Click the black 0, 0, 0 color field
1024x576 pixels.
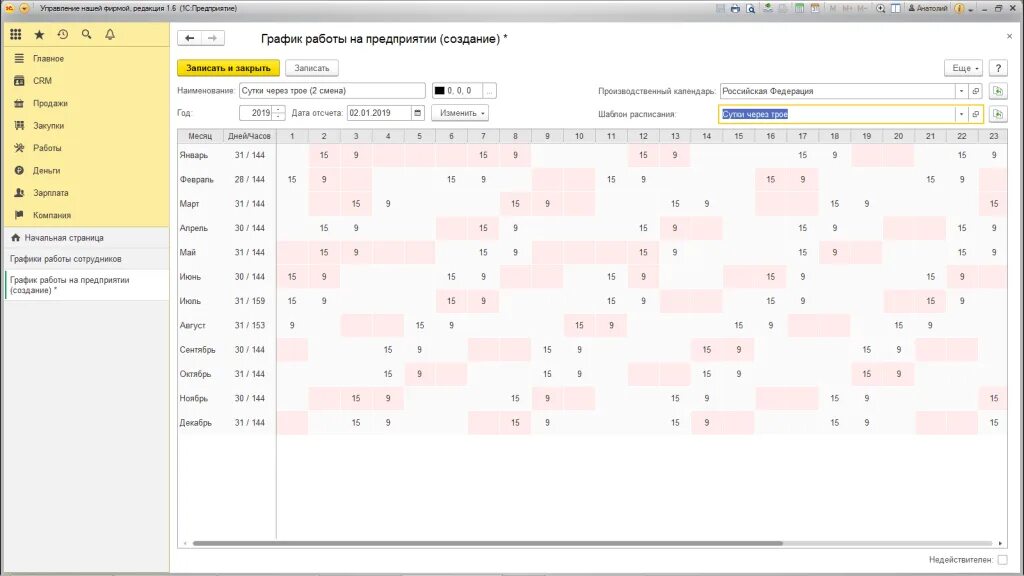click(x=457, y=91)
